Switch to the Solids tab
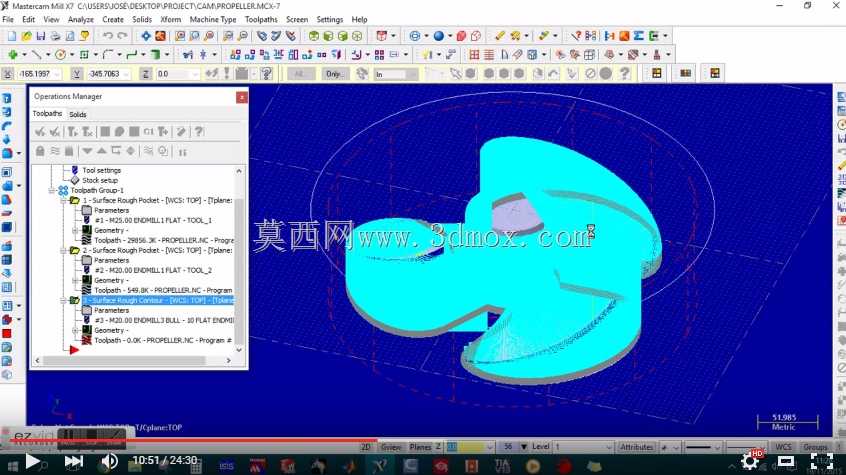Viewport: 846px width, 475px height. 78,114
